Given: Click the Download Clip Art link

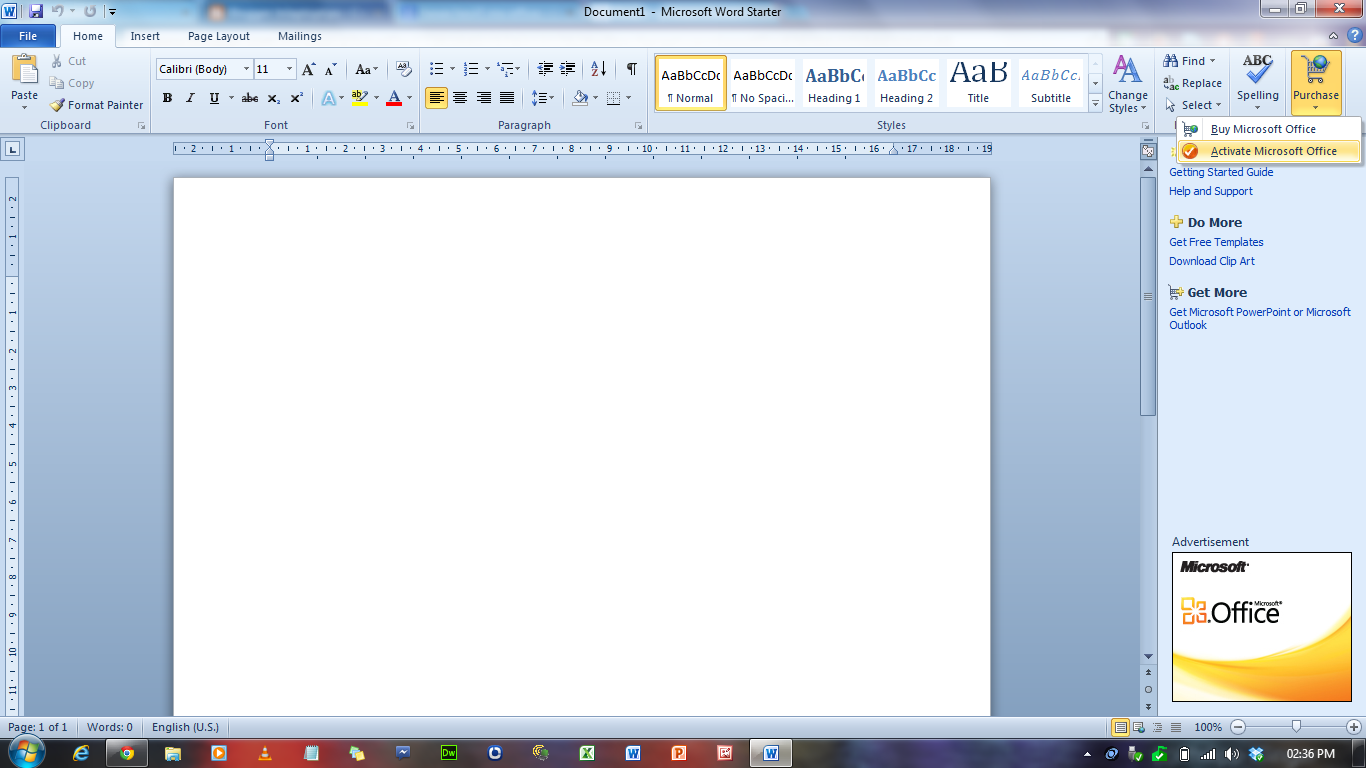Looking at the screenshot, I should 1212,261.
